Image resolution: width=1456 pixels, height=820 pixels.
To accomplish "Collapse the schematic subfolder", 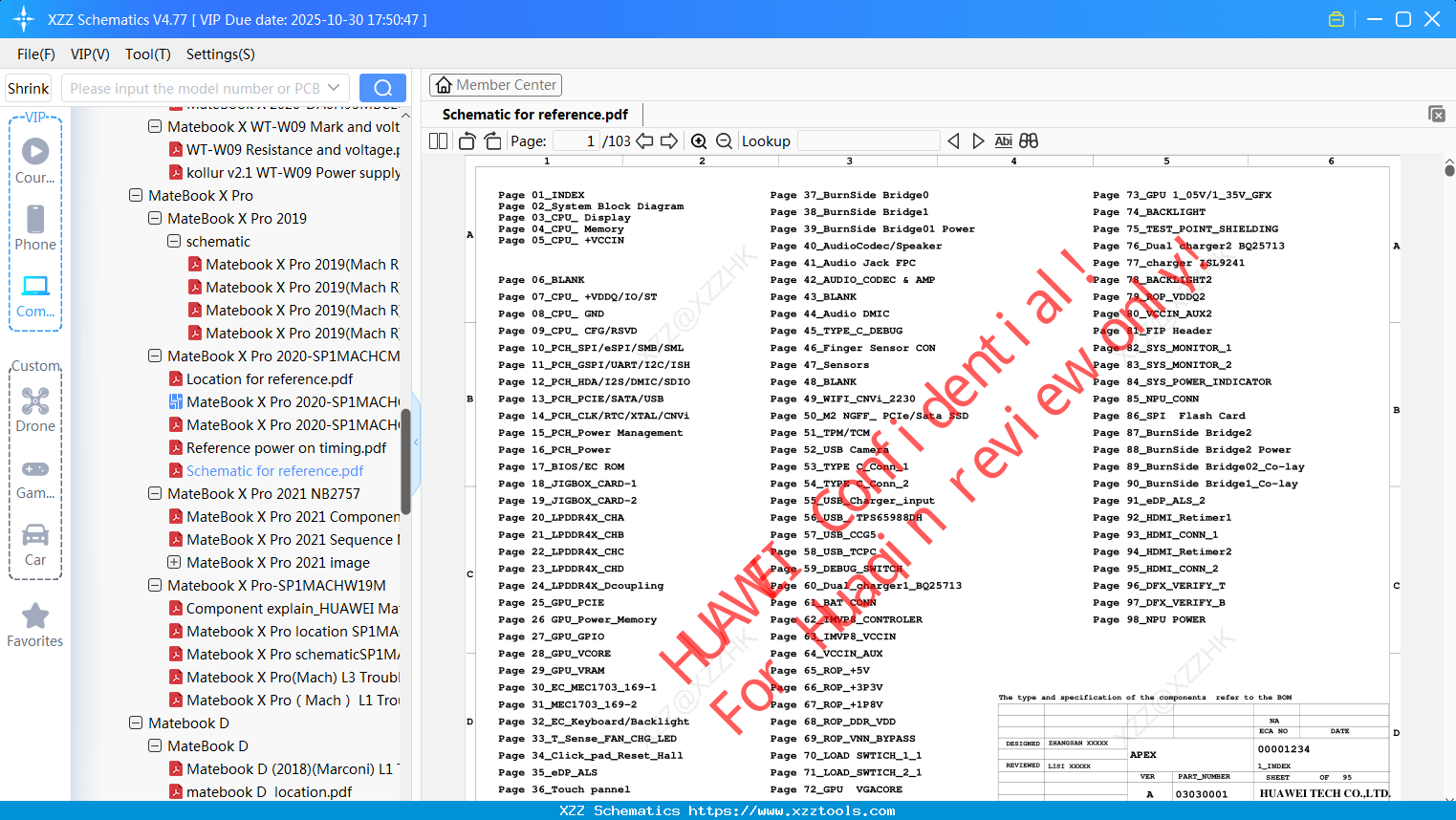I will click(x=174, y=241).
